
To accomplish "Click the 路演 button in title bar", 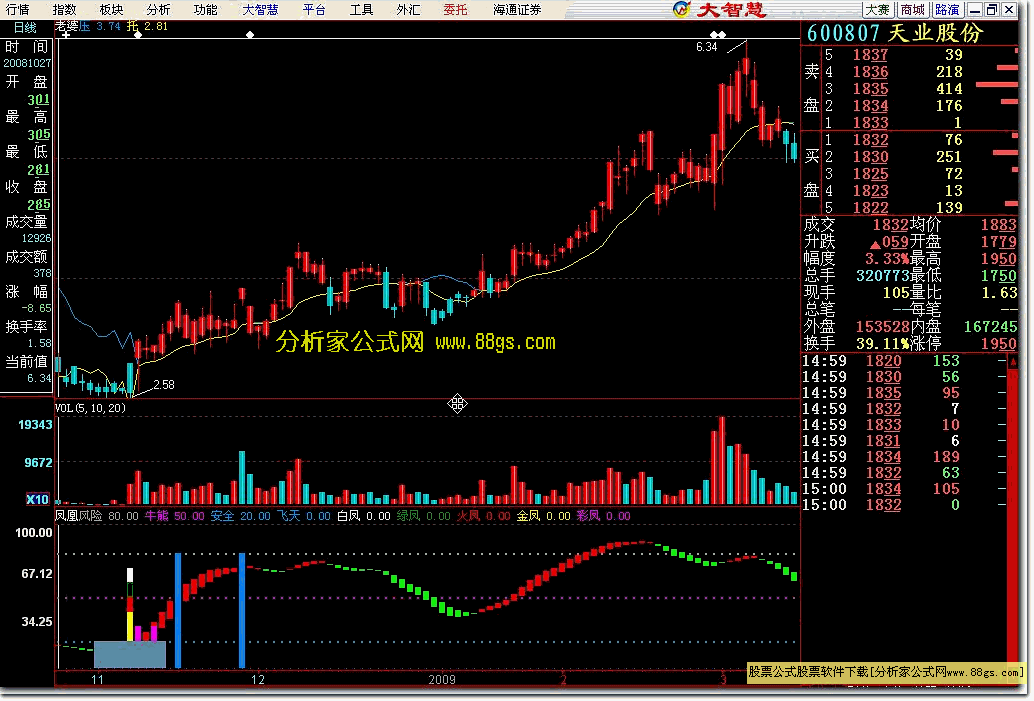I will click(947, 10).
